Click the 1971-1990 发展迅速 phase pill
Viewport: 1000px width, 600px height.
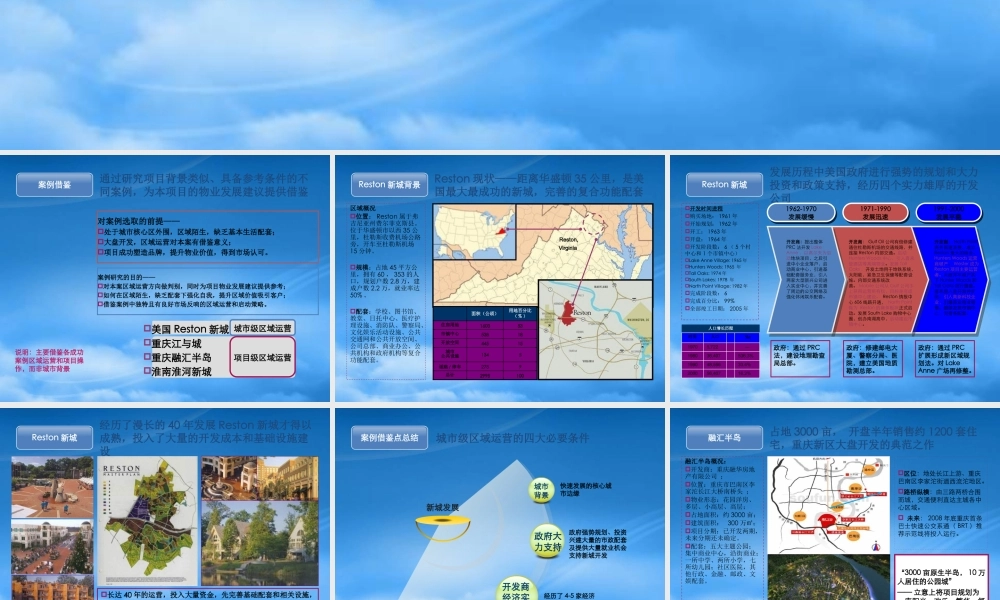point(876,212)
